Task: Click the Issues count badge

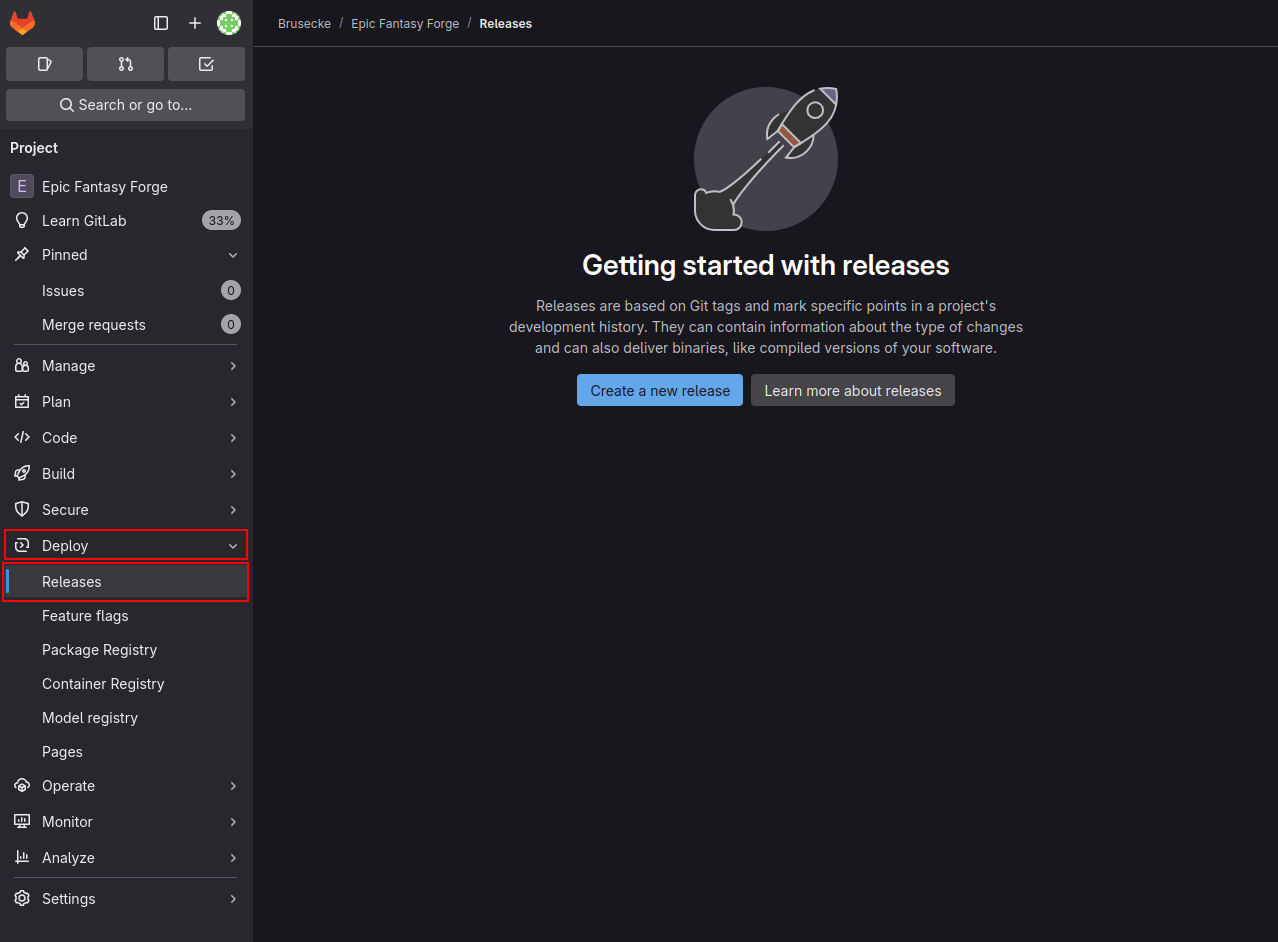Action: tap(231, 291)
